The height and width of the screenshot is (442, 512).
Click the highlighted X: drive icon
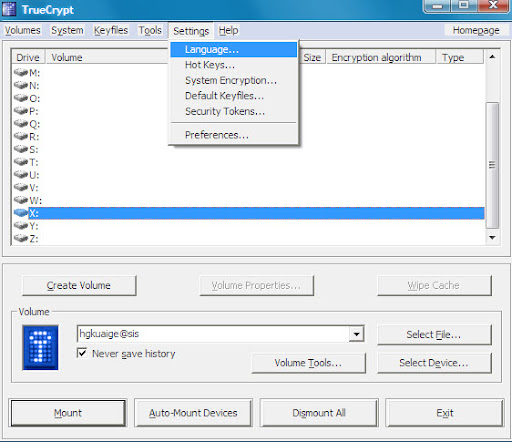pos(21,213)
